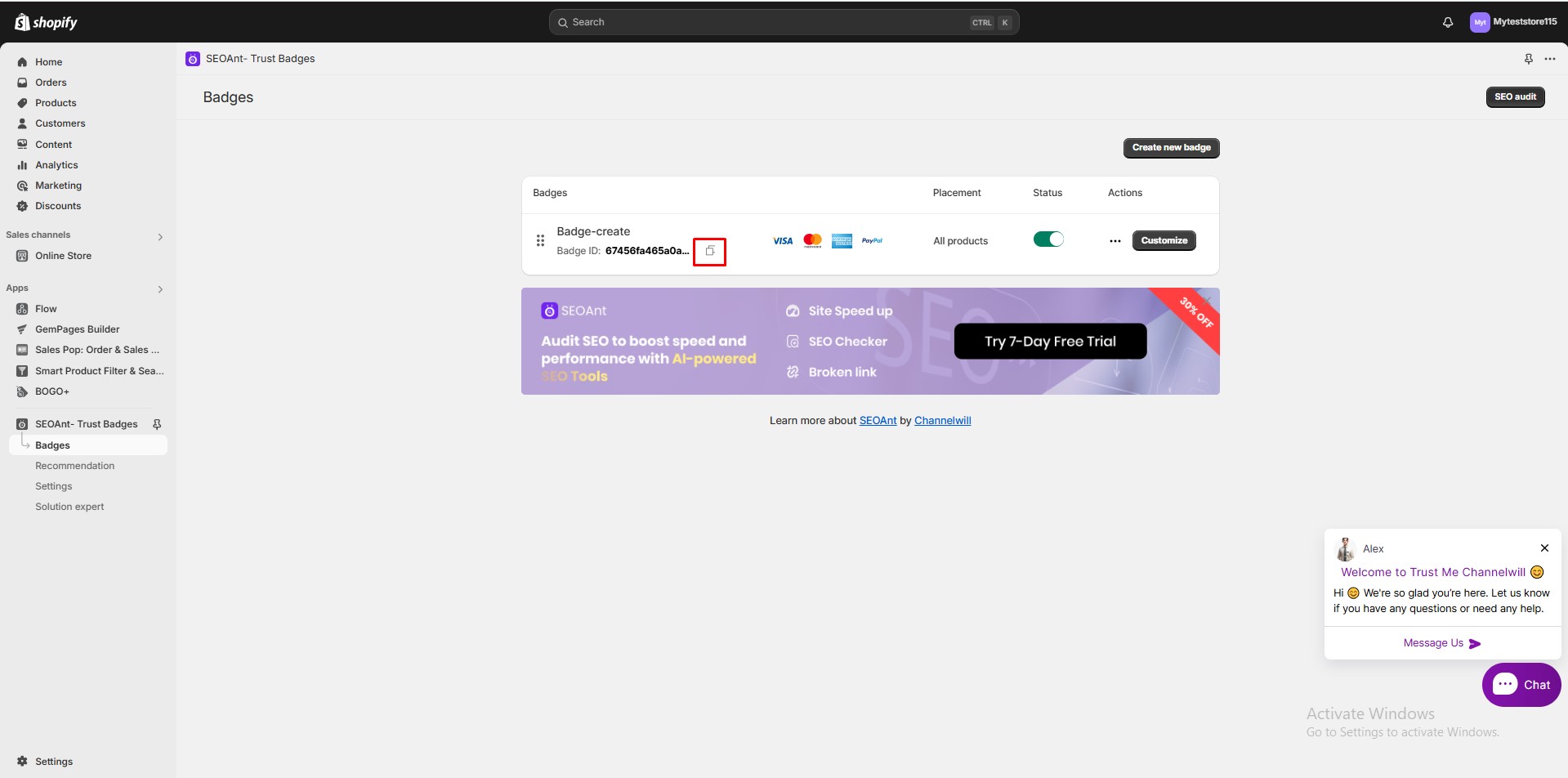Pin SEOAnt- Trust Badges from the page header

pyautogui.click(x=1528, y=58)
